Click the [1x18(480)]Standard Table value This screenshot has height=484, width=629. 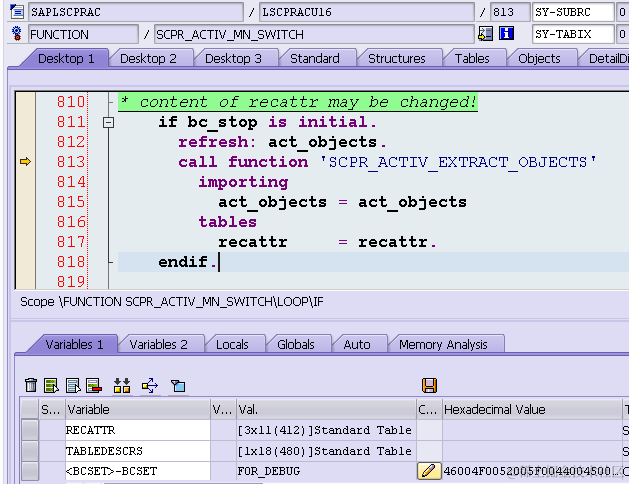(x=325, y=451)
